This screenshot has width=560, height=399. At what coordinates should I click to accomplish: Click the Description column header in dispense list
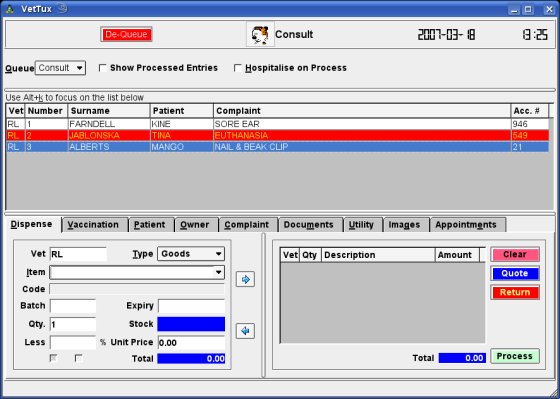378,255
